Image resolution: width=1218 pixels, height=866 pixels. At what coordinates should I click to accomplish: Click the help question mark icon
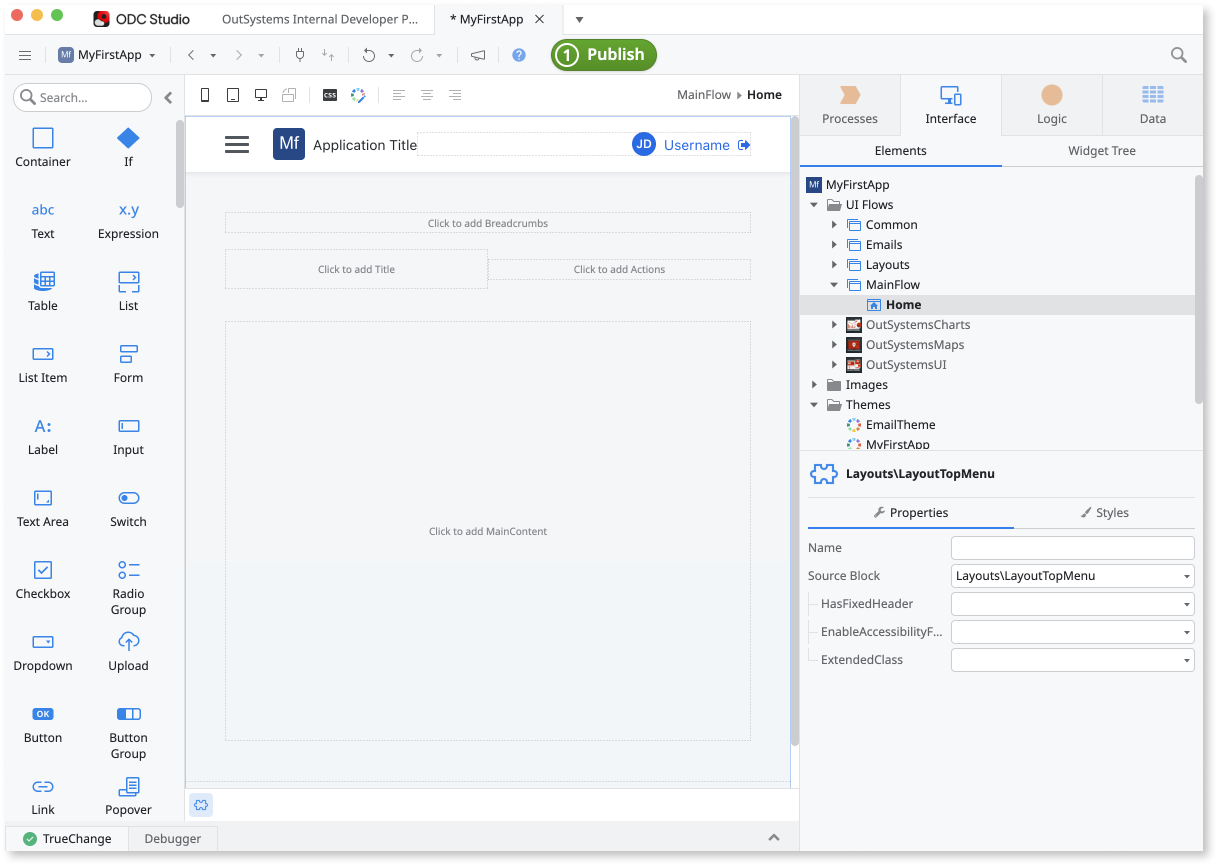518,55
